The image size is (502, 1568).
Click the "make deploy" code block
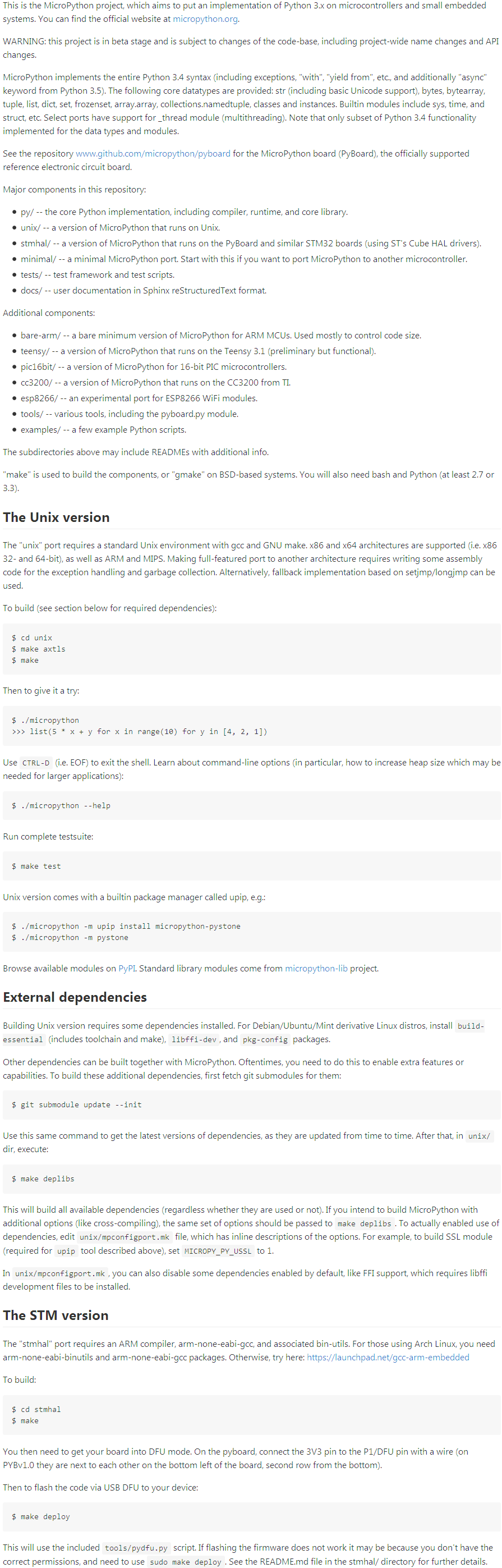tap(251, 1516)
